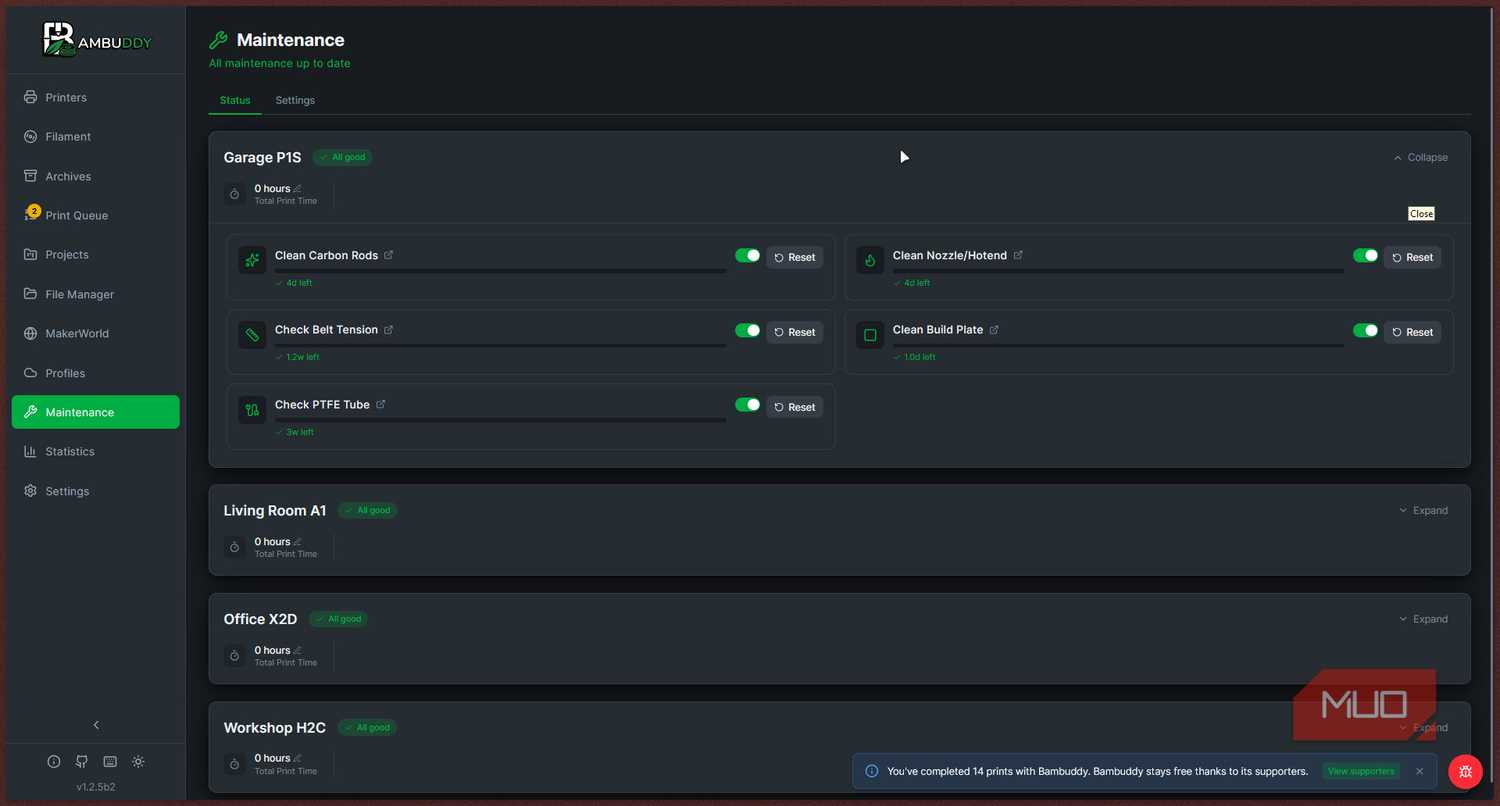Image resolution: width=1500 pixels, height=806 pixels.
Task: Click the Check PTFE Tube route icon
Action: (252, 410)
